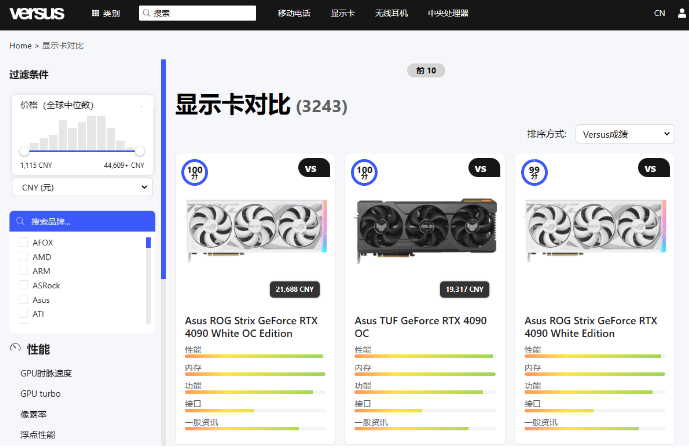The image size is (689, 448).
Task: Open the CN language selector
Action: pyautogui.click(x=659, y=13)
